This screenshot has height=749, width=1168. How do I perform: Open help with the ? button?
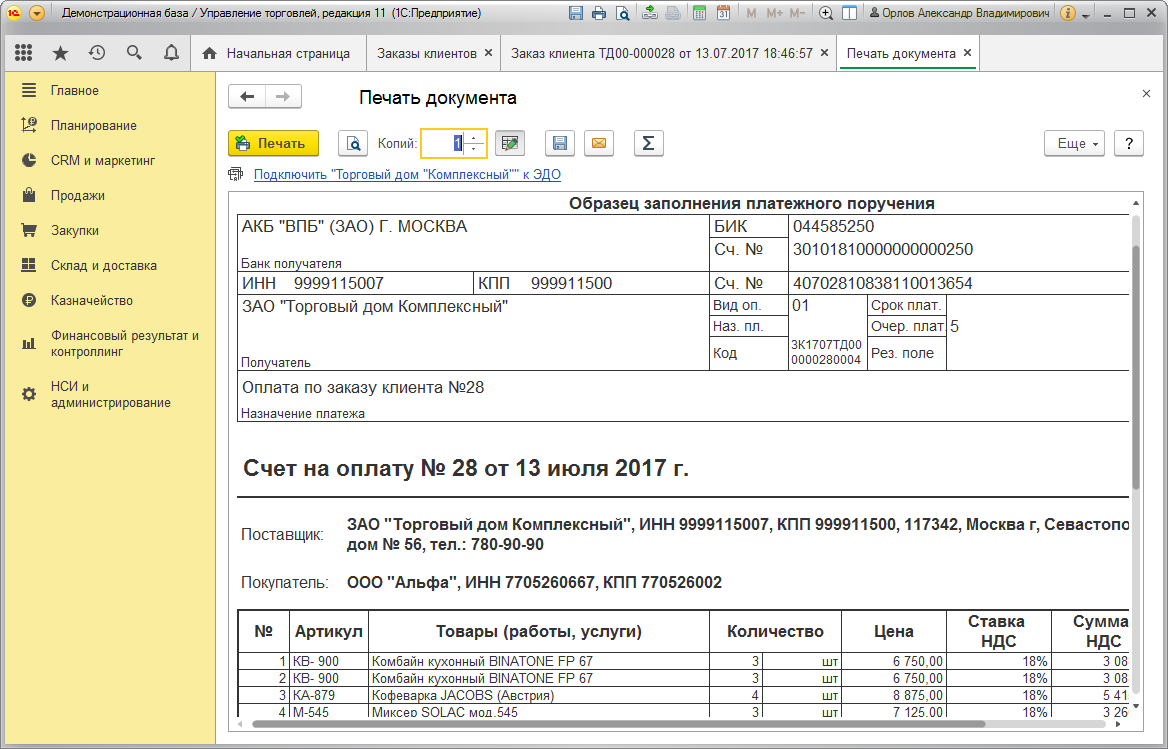[1129, 143]
